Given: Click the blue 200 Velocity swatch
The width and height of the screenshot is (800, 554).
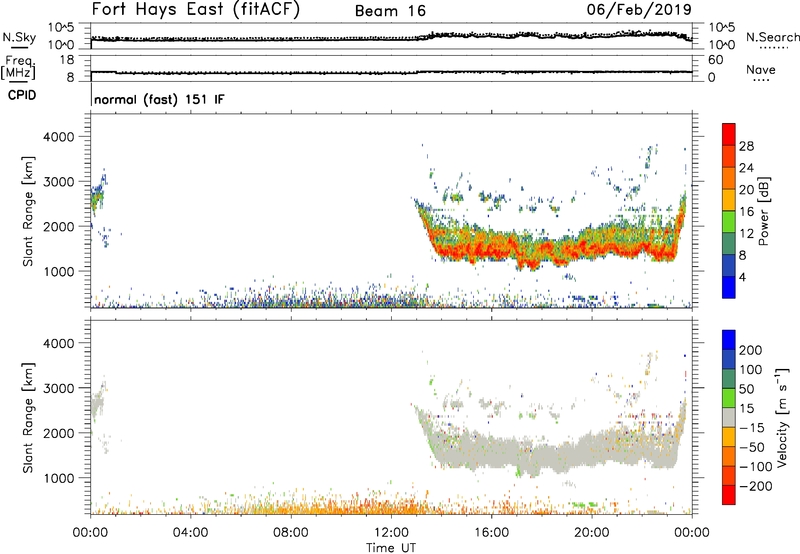Looking at the screenshot, I should pyautogui.click(x=729, y=340).
